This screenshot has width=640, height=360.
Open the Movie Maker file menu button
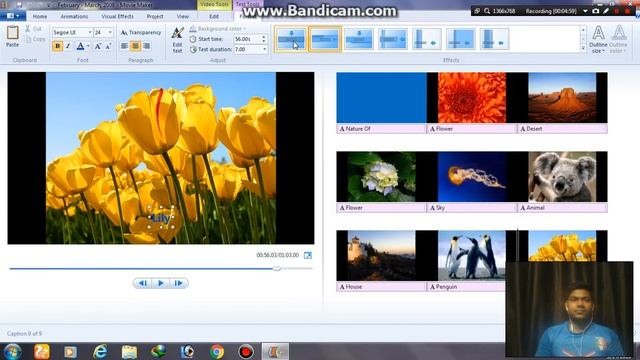click(x=13, y=16)
